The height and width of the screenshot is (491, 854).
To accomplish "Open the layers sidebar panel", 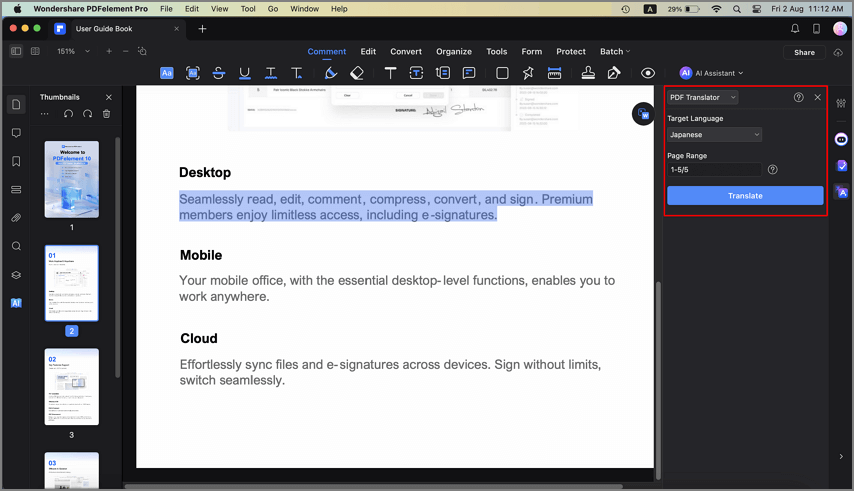I will 16,274.
